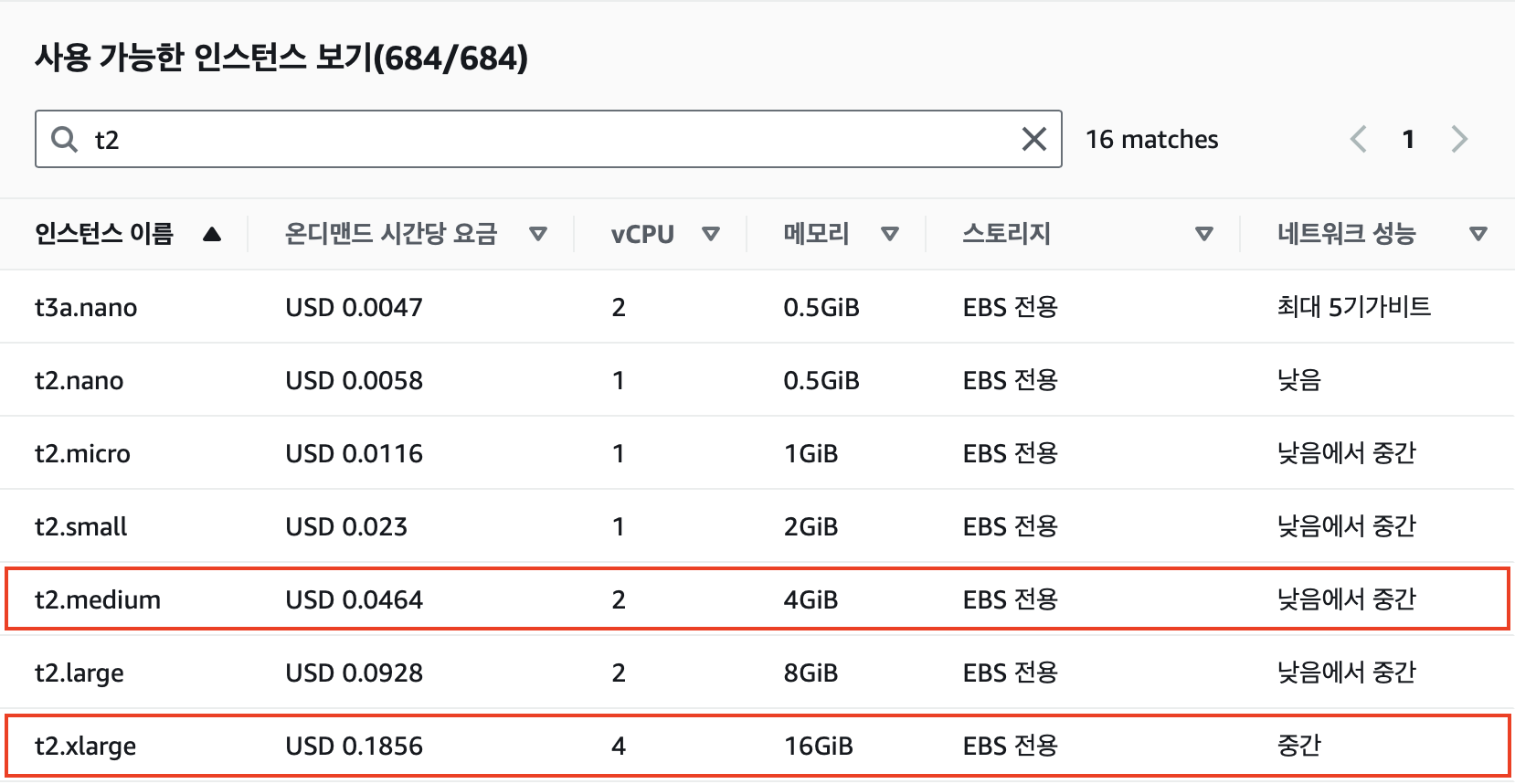Select the t2.medium instance name

click(x=98, y=599)
